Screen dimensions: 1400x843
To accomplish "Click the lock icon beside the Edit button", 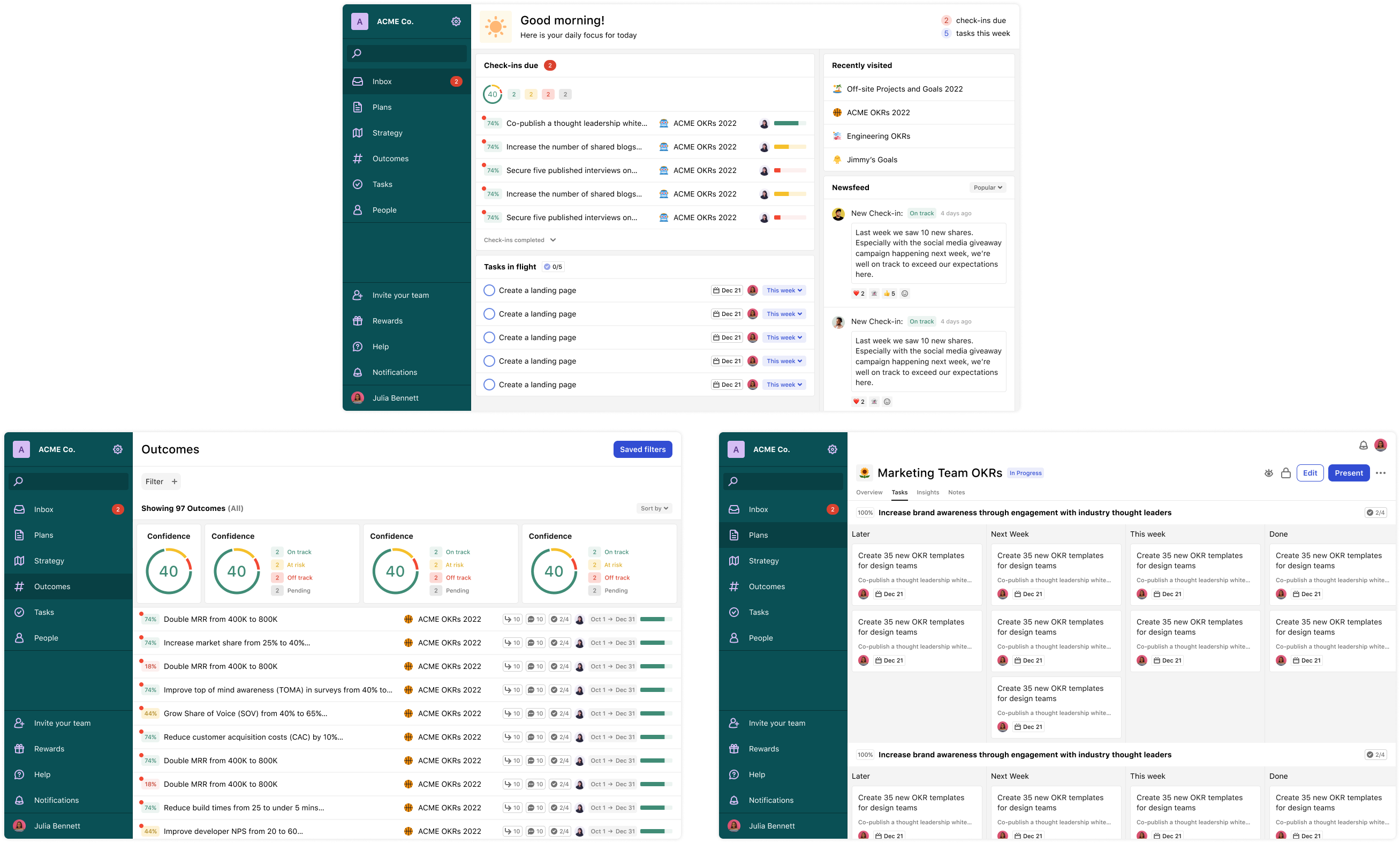I will click(1286, 473).
